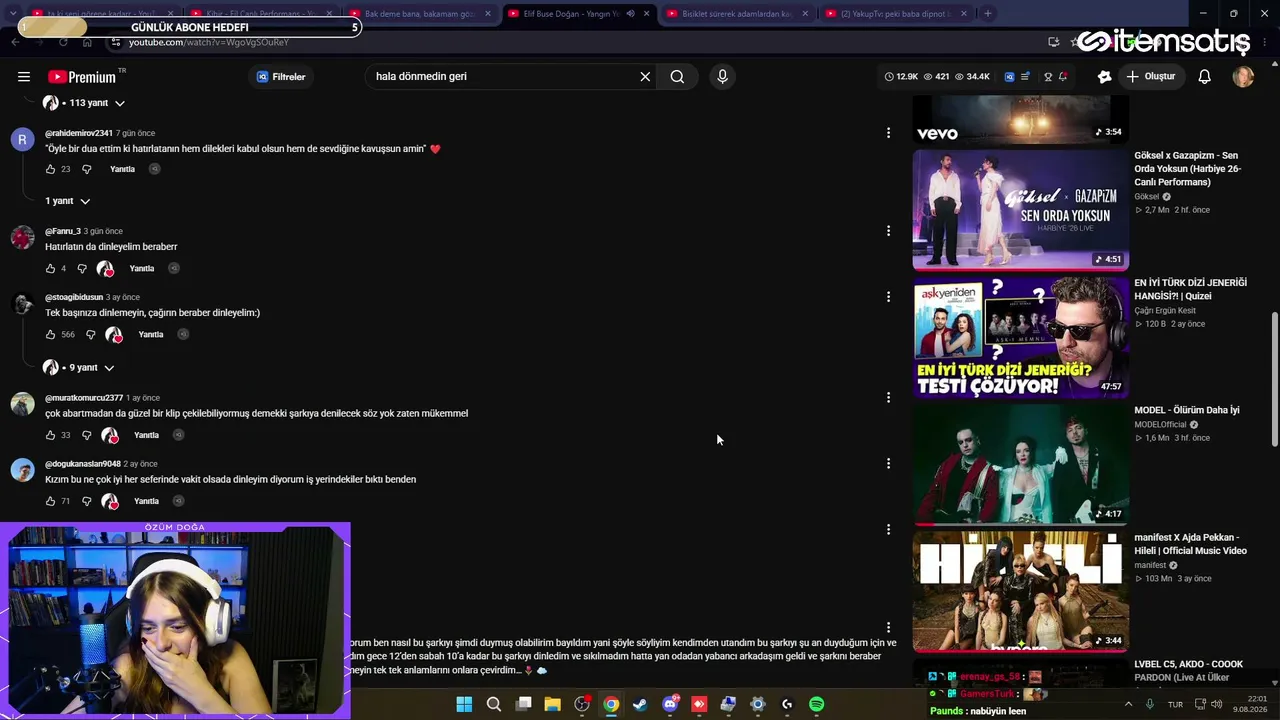Image resolution: width=1280 pixels, height=720 pixels.
Task: Open Spotify from the taskbar
Action: pos(816,704)
